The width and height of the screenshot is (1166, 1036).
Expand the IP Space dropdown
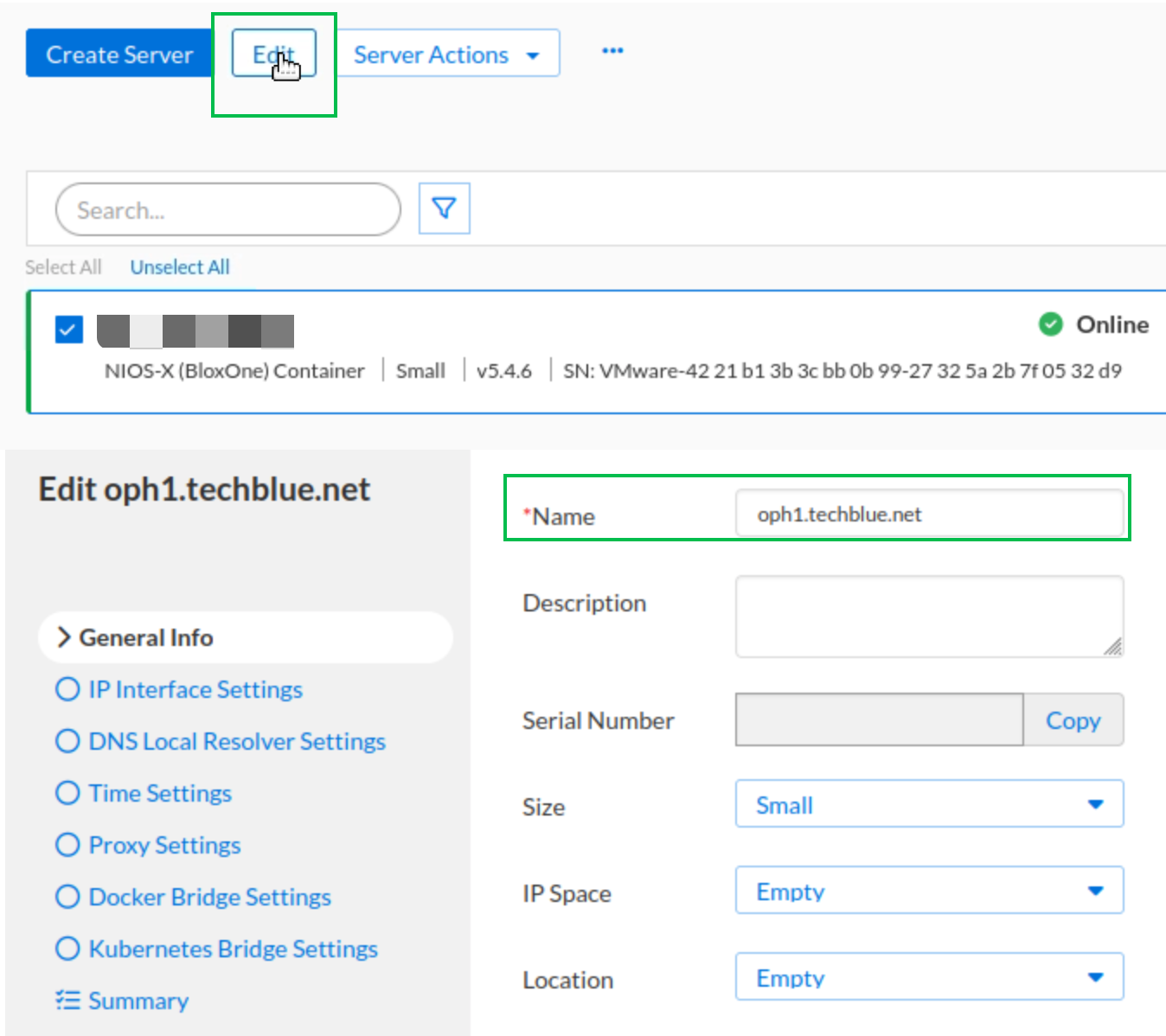pos(928,891)
